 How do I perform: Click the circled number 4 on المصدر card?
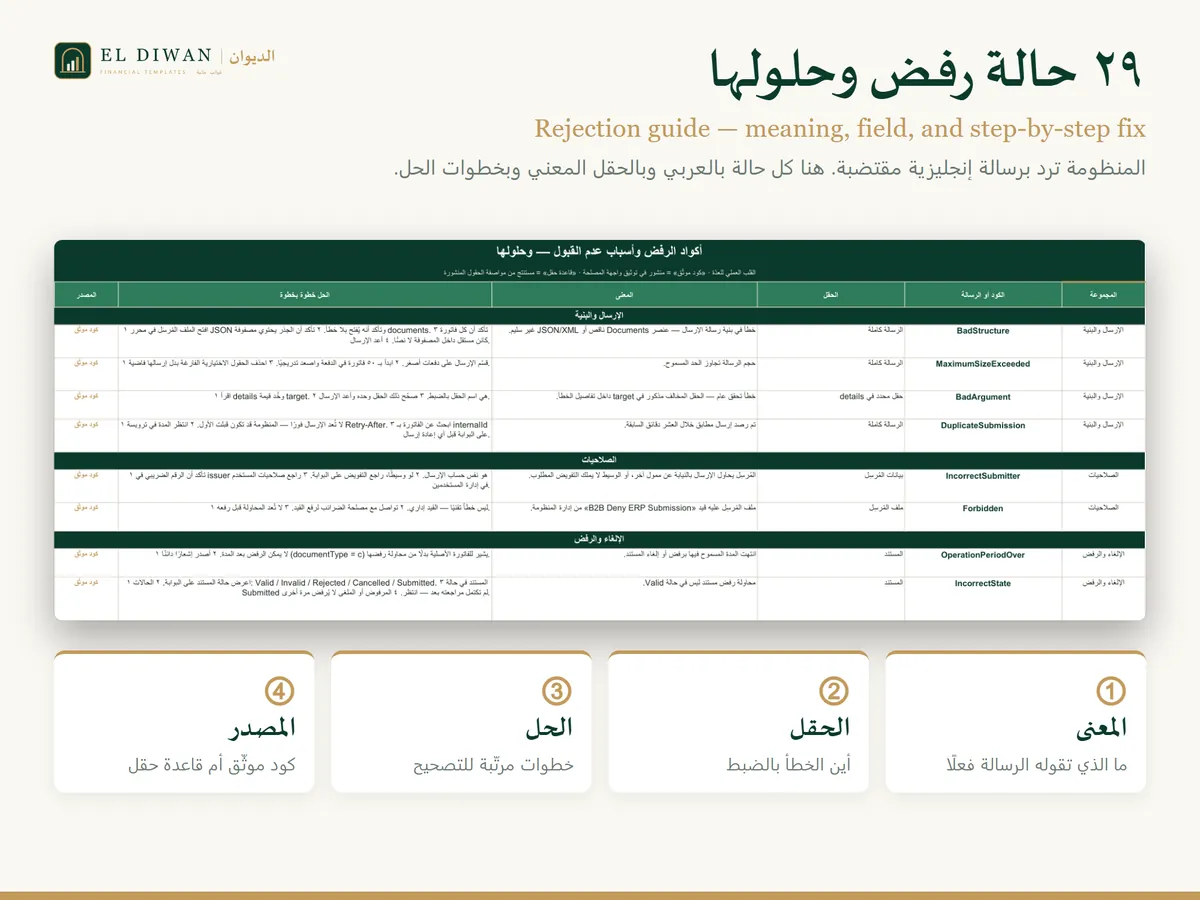pos(279,691)
